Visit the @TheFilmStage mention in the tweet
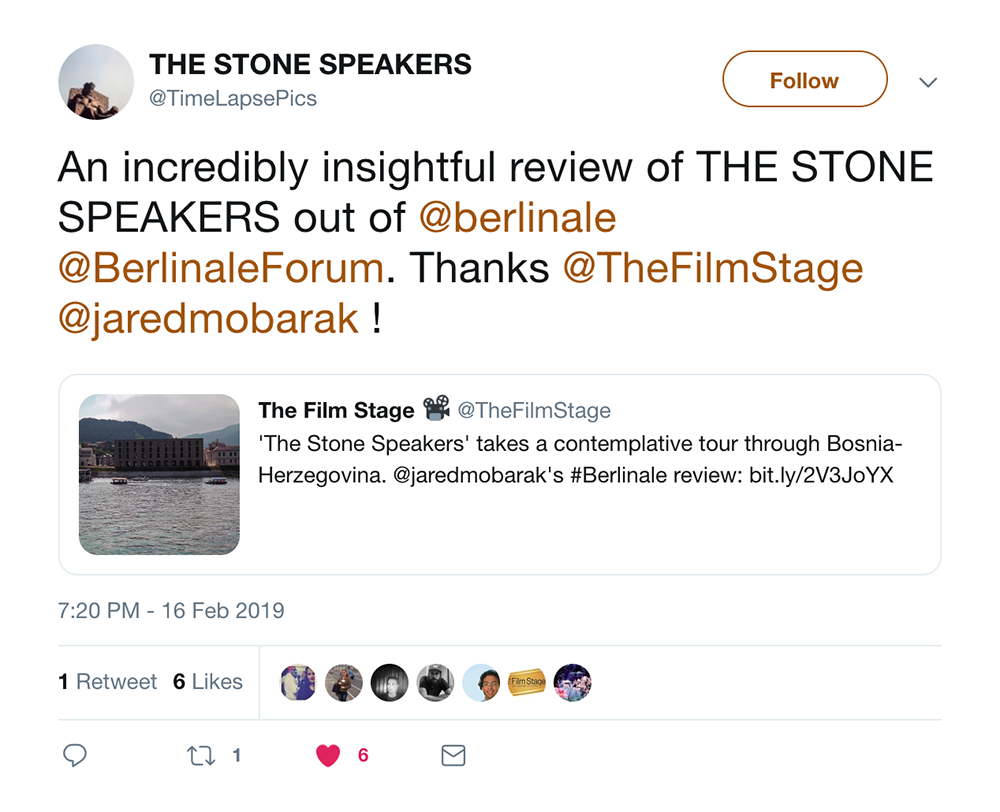Image resolution: width=1000 pixels, height=812 pixels. click(713, 268)
